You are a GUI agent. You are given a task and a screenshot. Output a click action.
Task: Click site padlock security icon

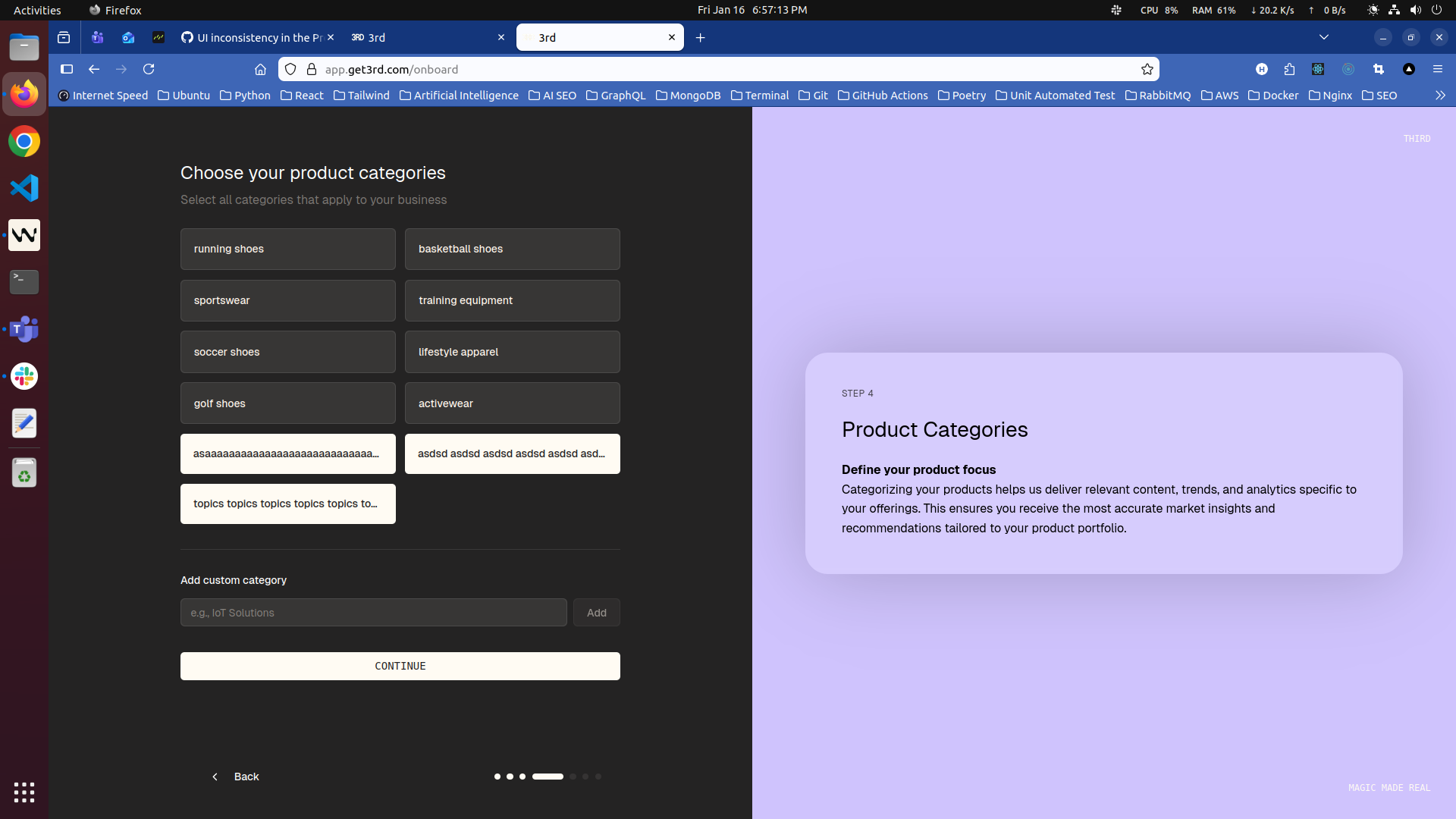[x=311, y=69]
